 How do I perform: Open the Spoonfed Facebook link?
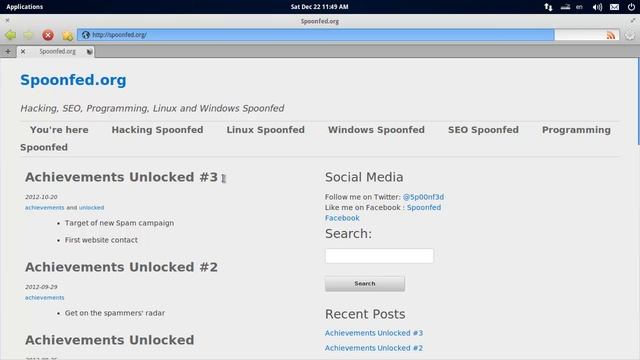(x=424, y=207)
